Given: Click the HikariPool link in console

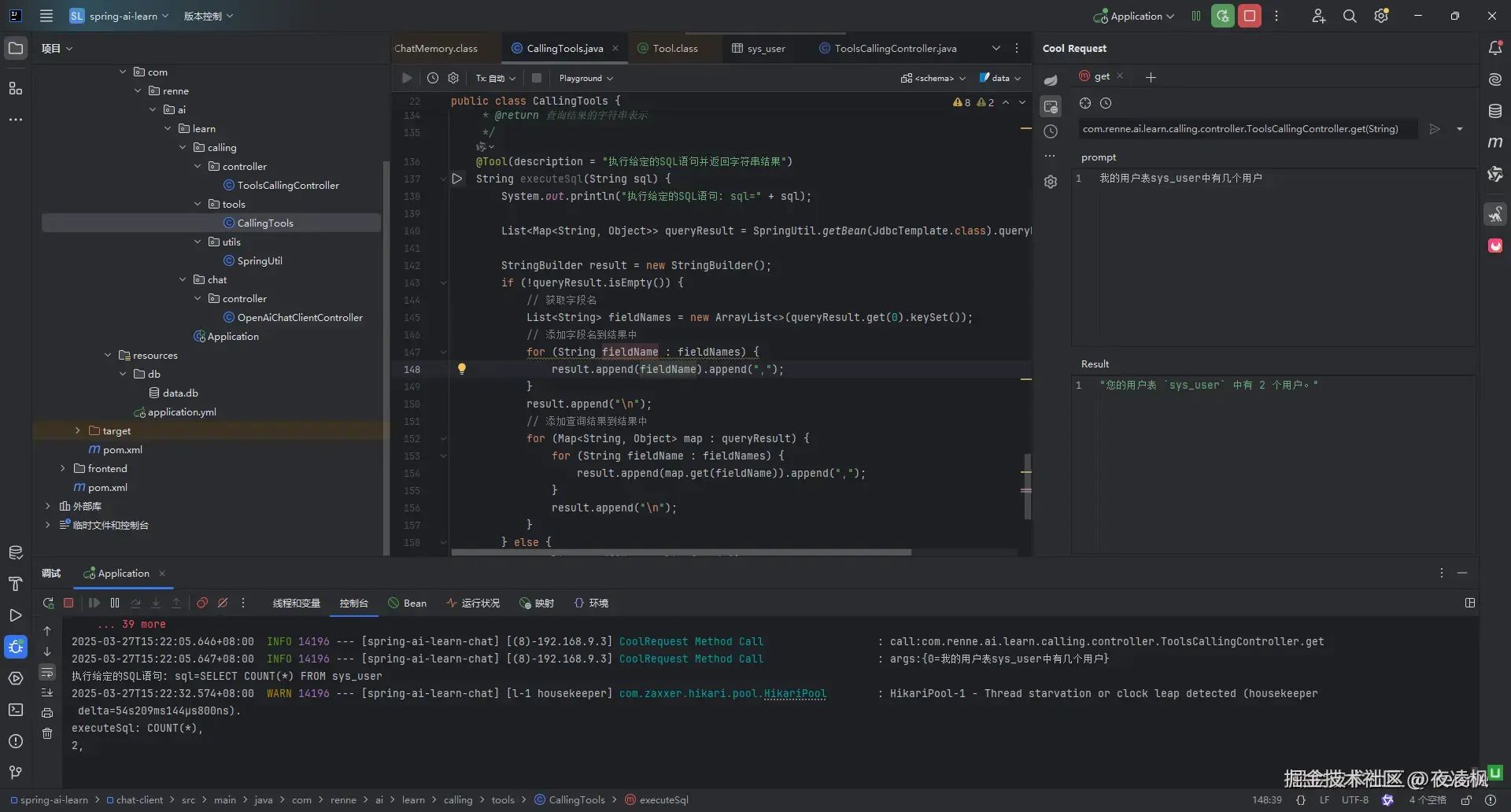Looking at the screenshot, I should 795,693.
